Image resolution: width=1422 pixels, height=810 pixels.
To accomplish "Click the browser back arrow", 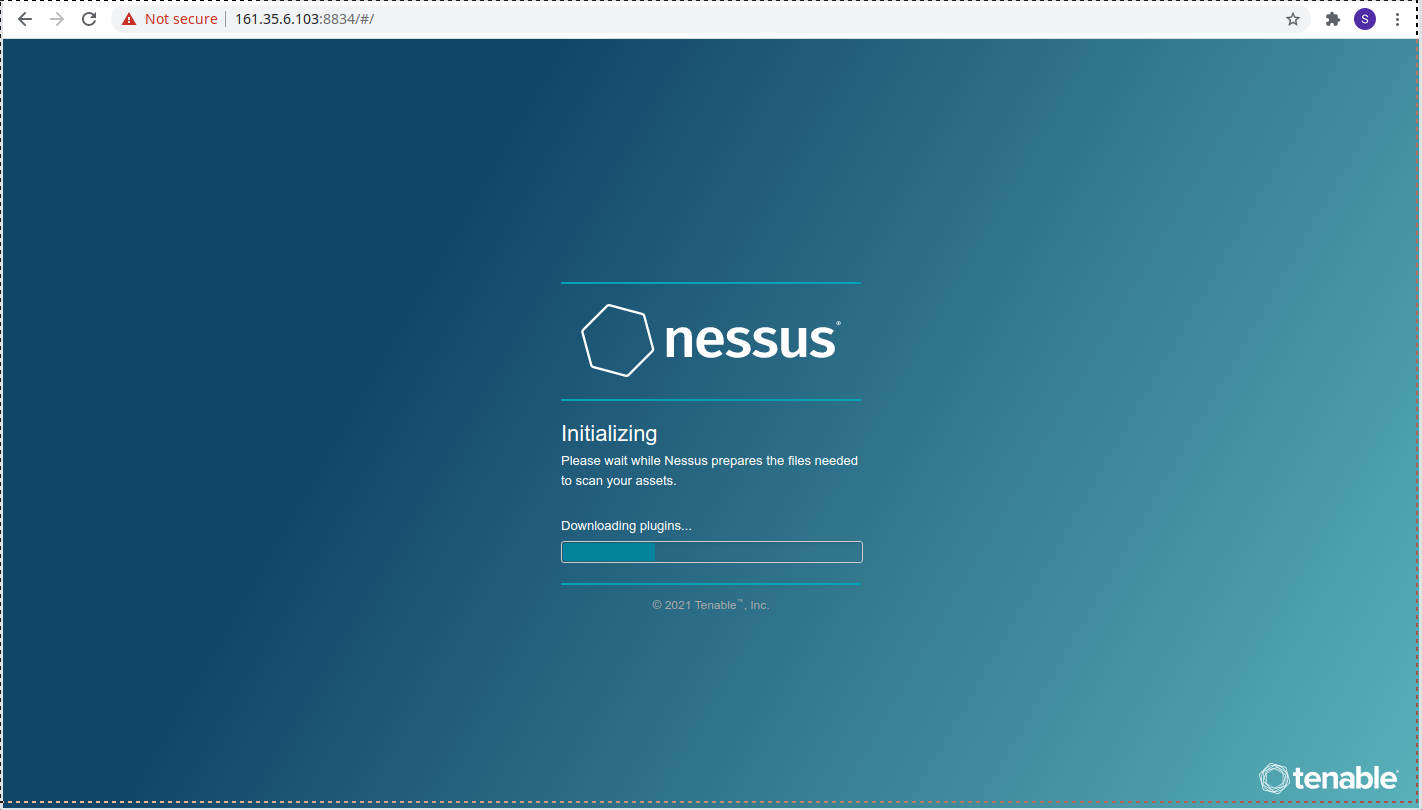I will coord(25,19).
